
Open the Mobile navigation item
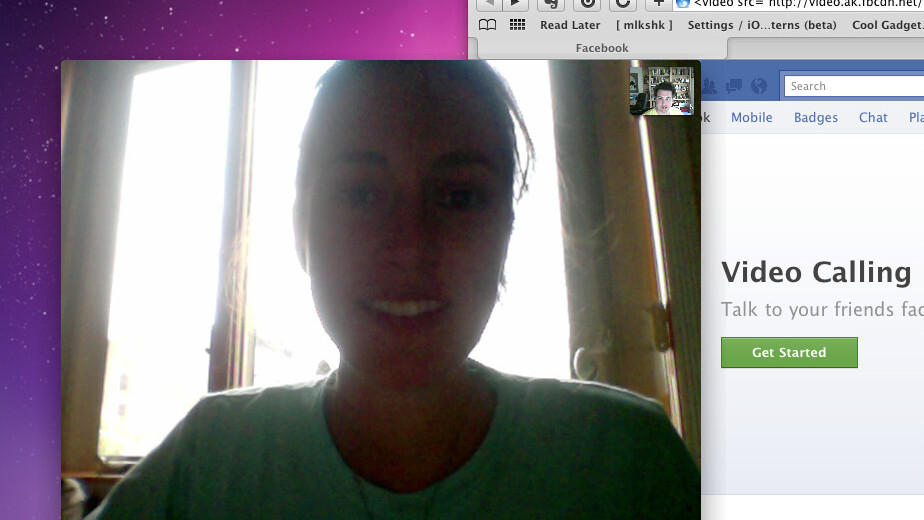751,117
